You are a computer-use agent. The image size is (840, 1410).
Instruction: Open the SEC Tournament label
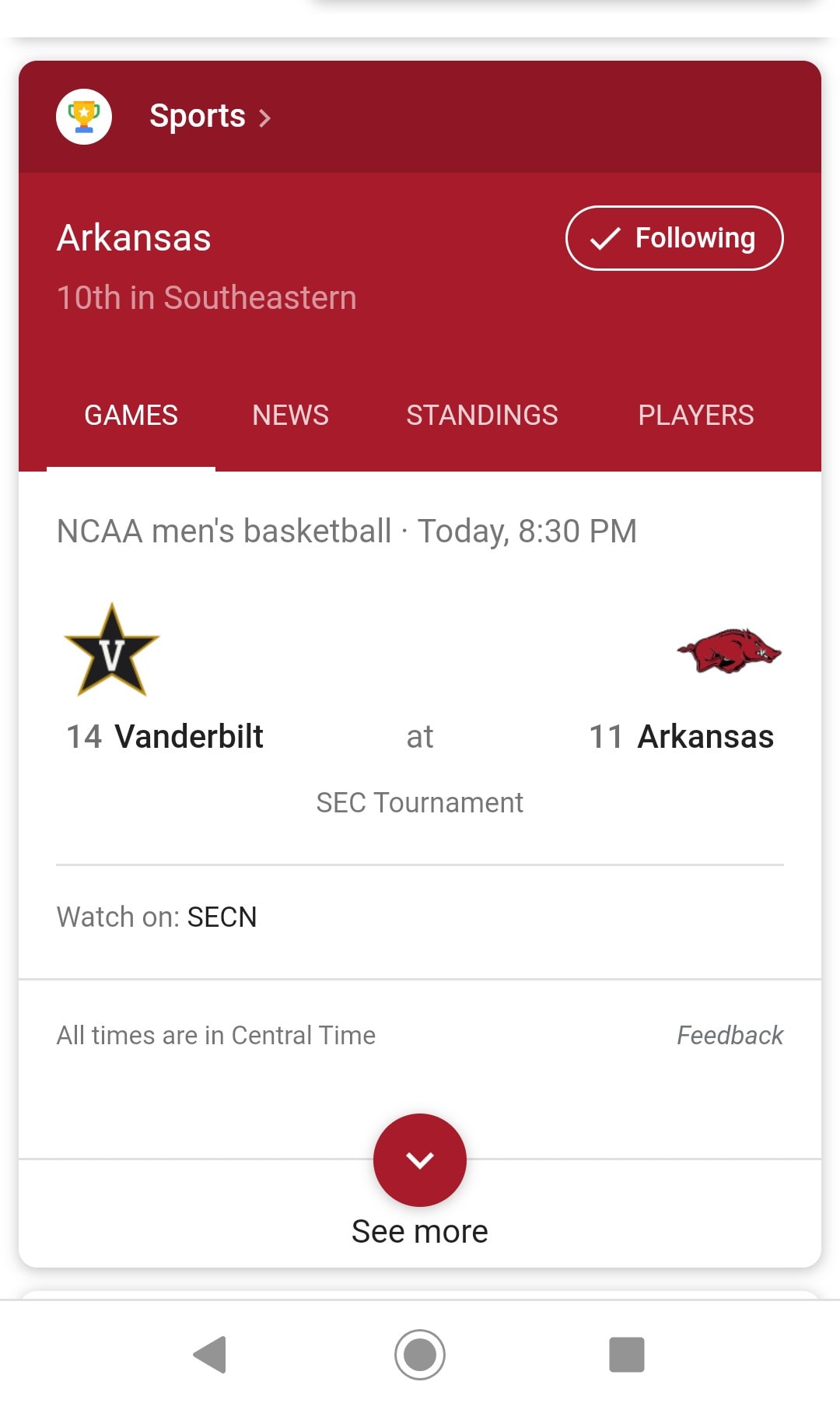tap(420, 802)
